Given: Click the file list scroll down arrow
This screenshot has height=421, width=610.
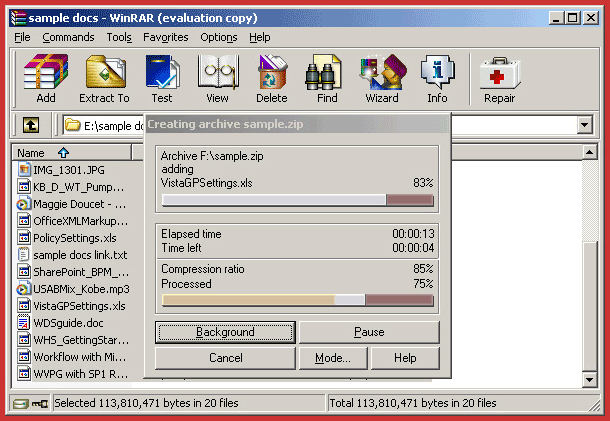Looking at the screenshot, I should (590, 380).
